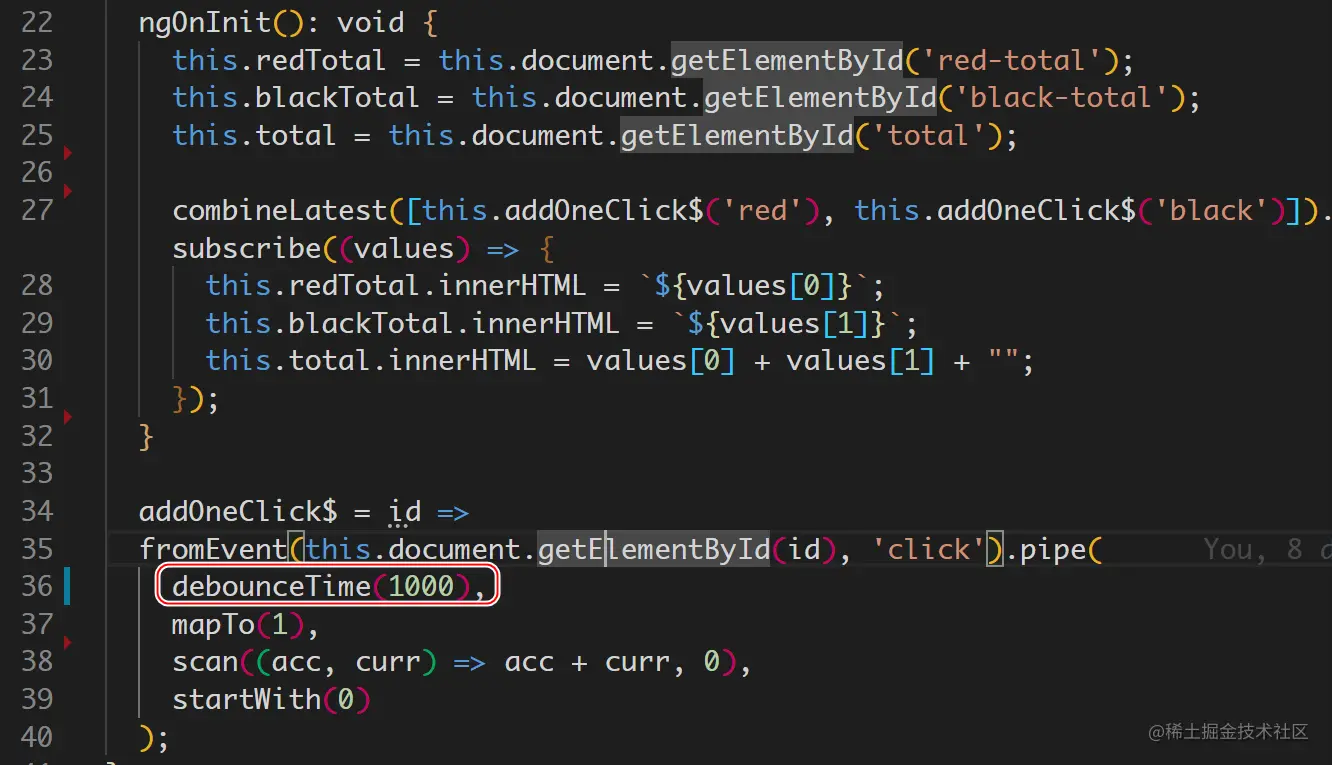Select line number 22 in the gutter
Image resolution: width=1332 pixels, height=765 pixels.
click(x=36, y=22)
